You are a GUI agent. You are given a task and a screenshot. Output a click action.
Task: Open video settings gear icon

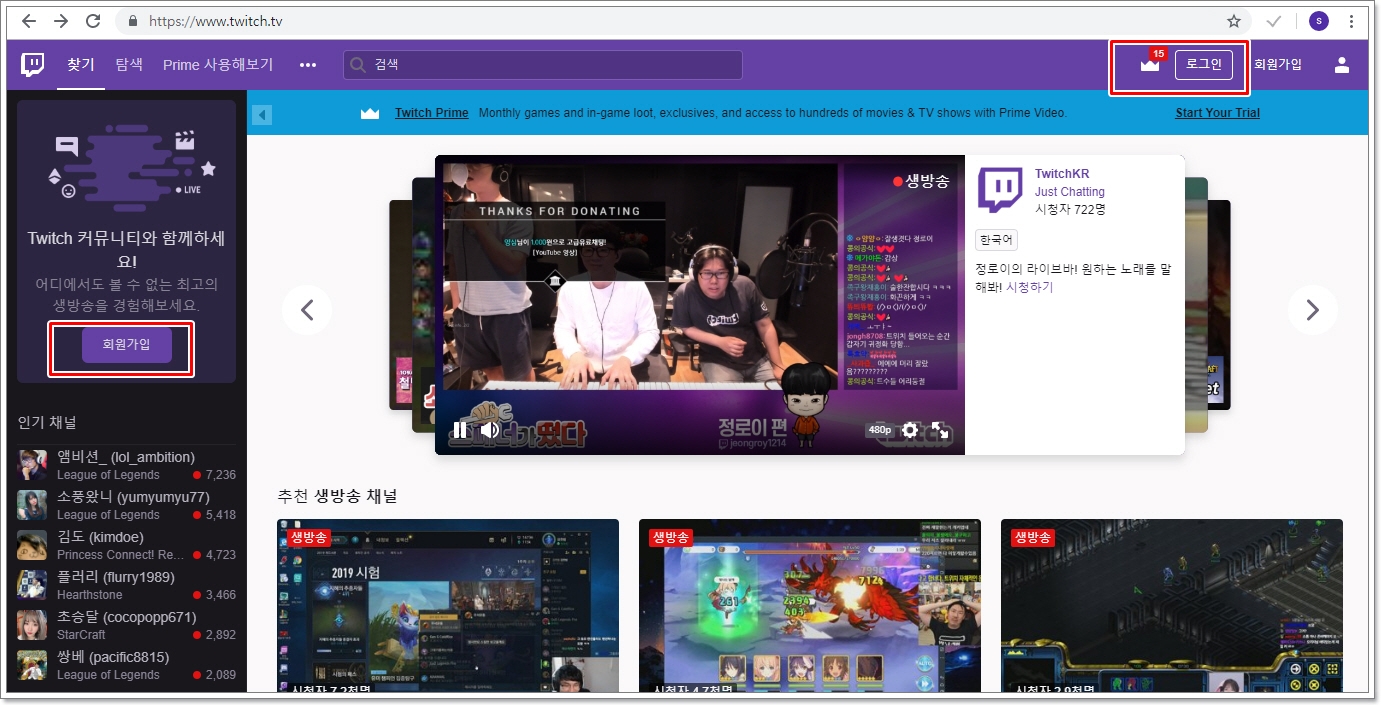[x=909, y=430]
